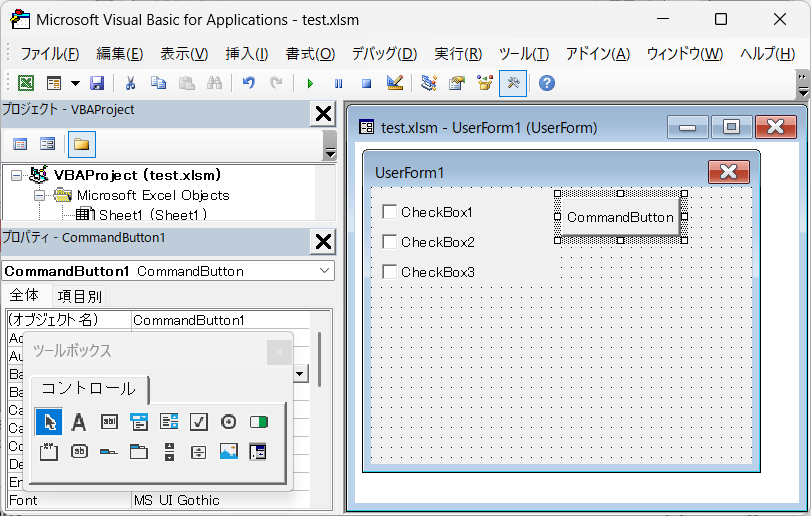
Task: Pick the ComboBox control in toolbox
Action: (x=139, y=421)
